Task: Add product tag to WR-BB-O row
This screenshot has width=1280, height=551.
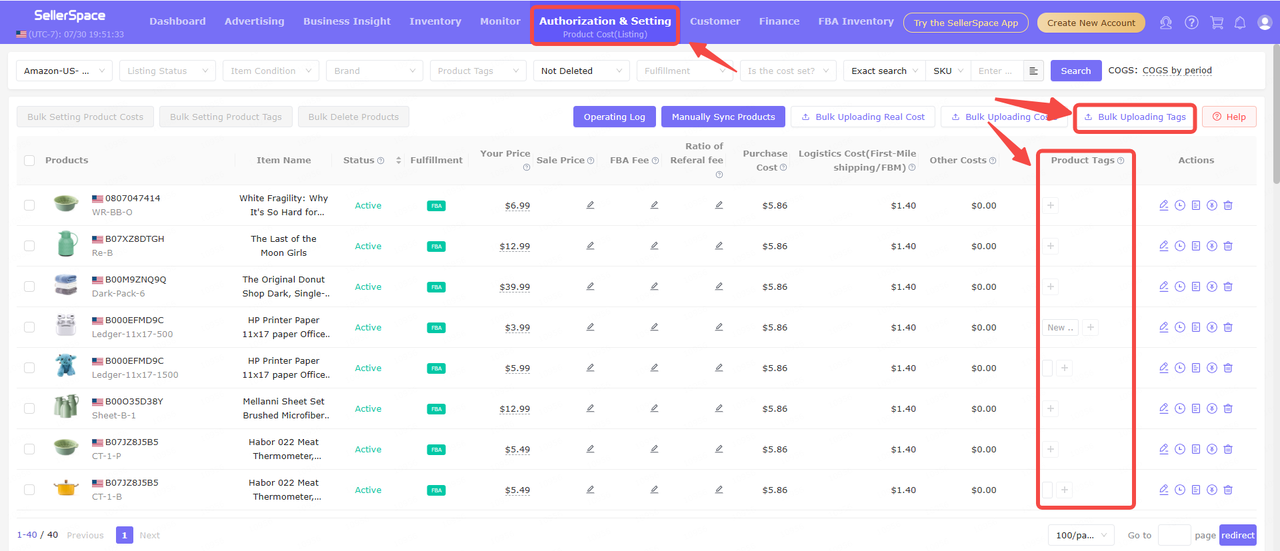Action: (1050, 205)
